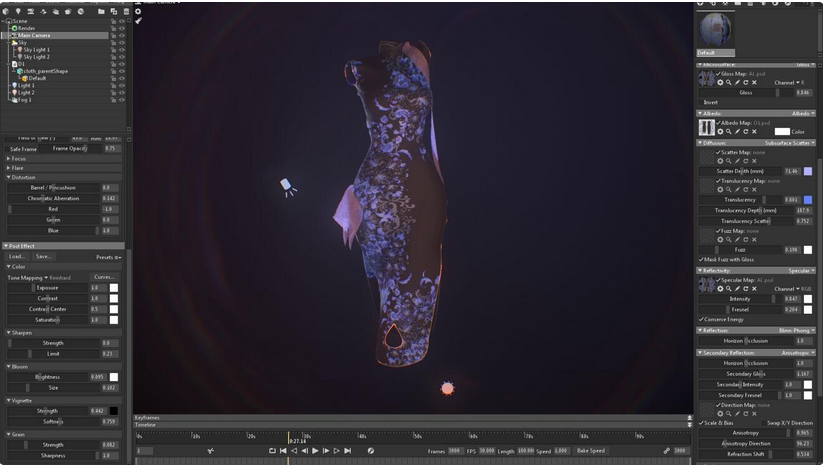
Task: Click the Albedo white color swatch
Action: [x=781, y=131]
